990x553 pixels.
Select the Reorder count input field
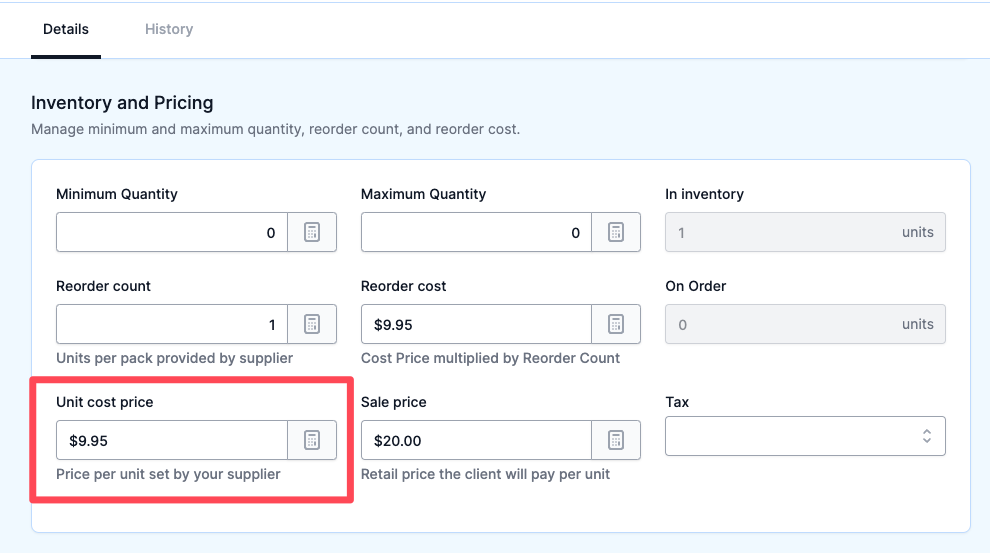172,324
